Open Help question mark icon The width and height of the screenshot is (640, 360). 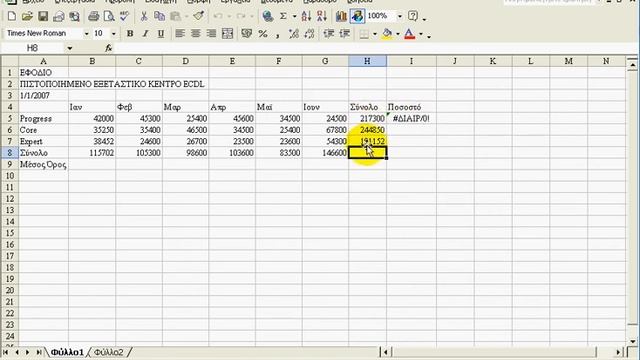tap(413, 16)
